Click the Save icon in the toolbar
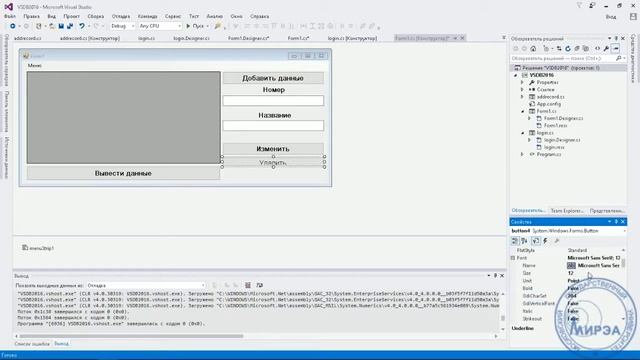640x360 pixels. click(x=61, y=26)
